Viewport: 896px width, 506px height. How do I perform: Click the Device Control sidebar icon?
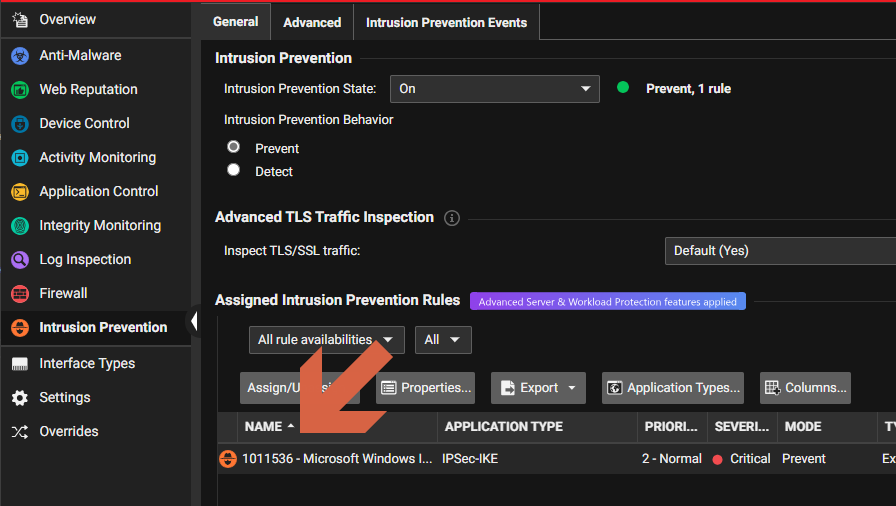(20, 124)
